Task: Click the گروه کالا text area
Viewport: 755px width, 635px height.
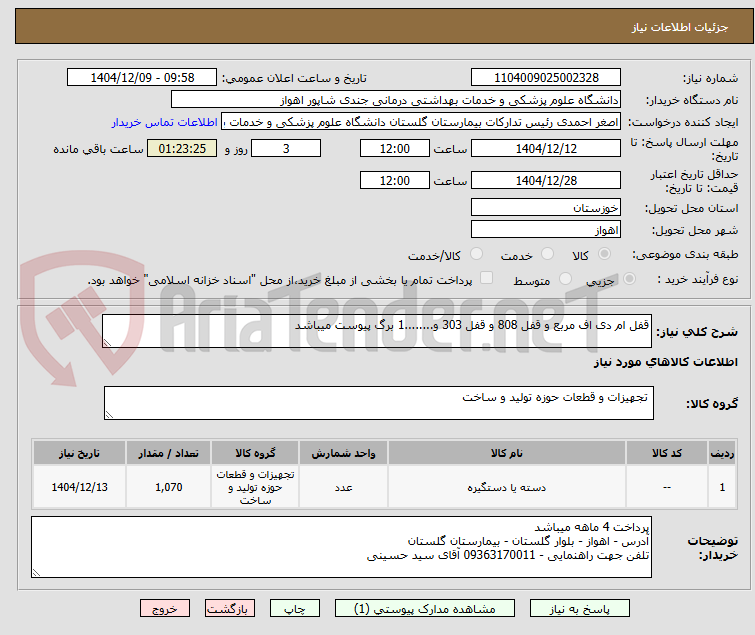Action: click(379, 403)
